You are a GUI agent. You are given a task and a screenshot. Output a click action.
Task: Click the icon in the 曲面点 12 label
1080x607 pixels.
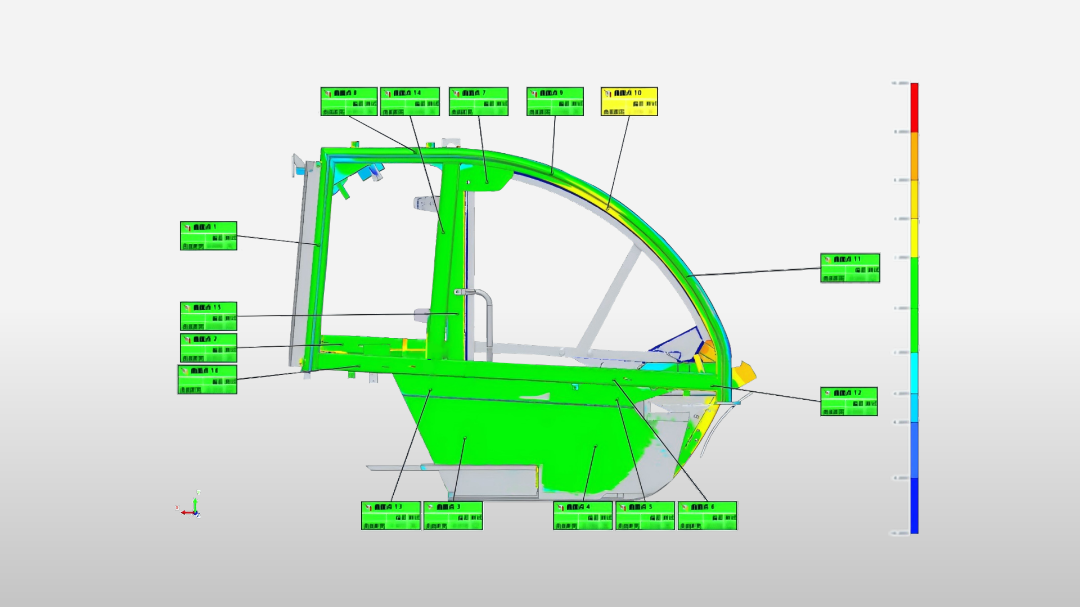point(827,393)
